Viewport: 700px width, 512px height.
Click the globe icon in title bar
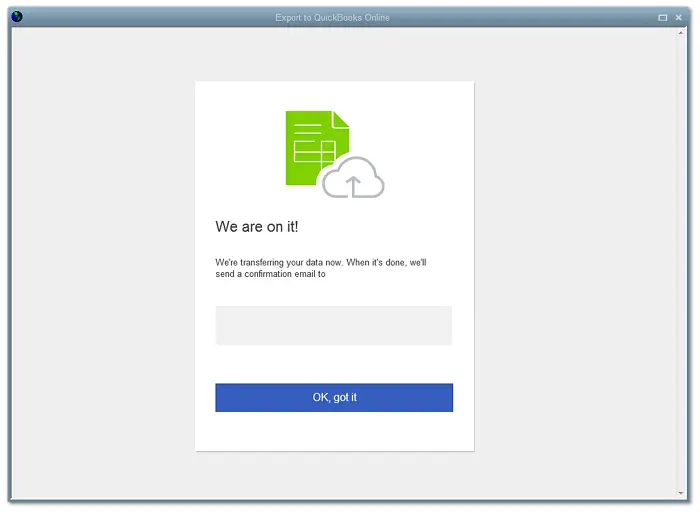(17, 17)
